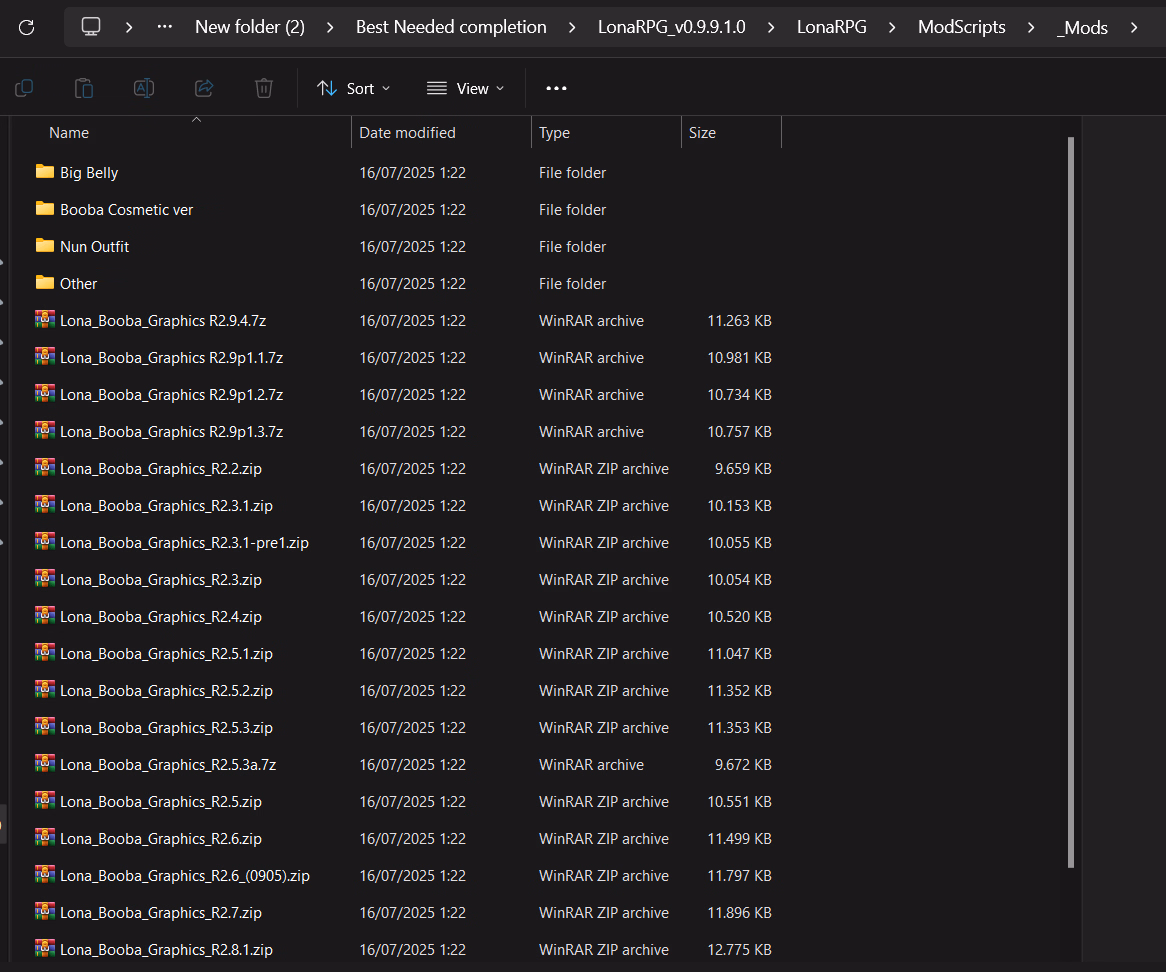Click the Refresh icon in address bar
Image resolution: width=1166 pixels, height=972 pixels.
point(27,27)
